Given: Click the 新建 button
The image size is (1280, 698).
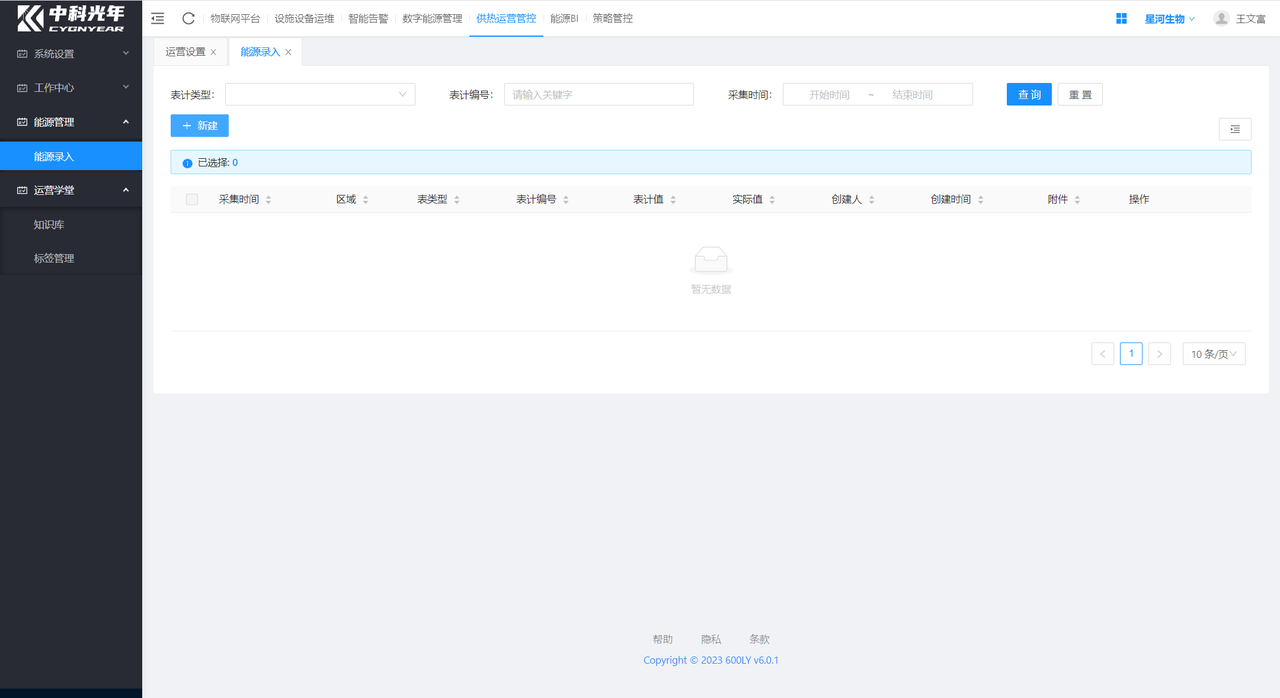Looking at the screenshot, I should 199,126.
